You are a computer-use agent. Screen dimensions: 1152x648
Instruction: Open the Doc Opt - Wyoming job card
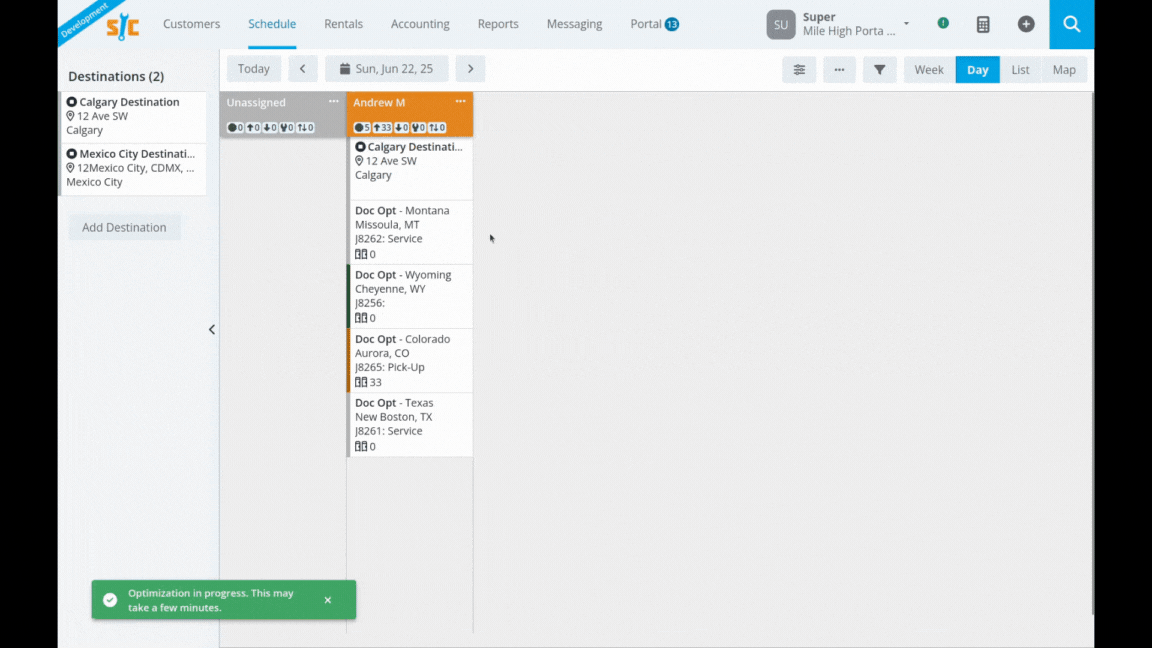click(x=410, y=296)
